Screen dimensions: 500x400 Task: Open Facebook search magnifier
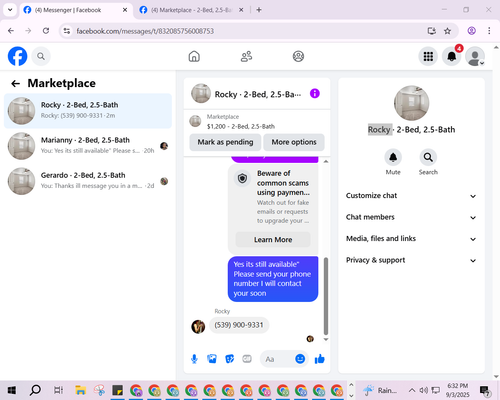pyautogui.click(x=41, y=56)
